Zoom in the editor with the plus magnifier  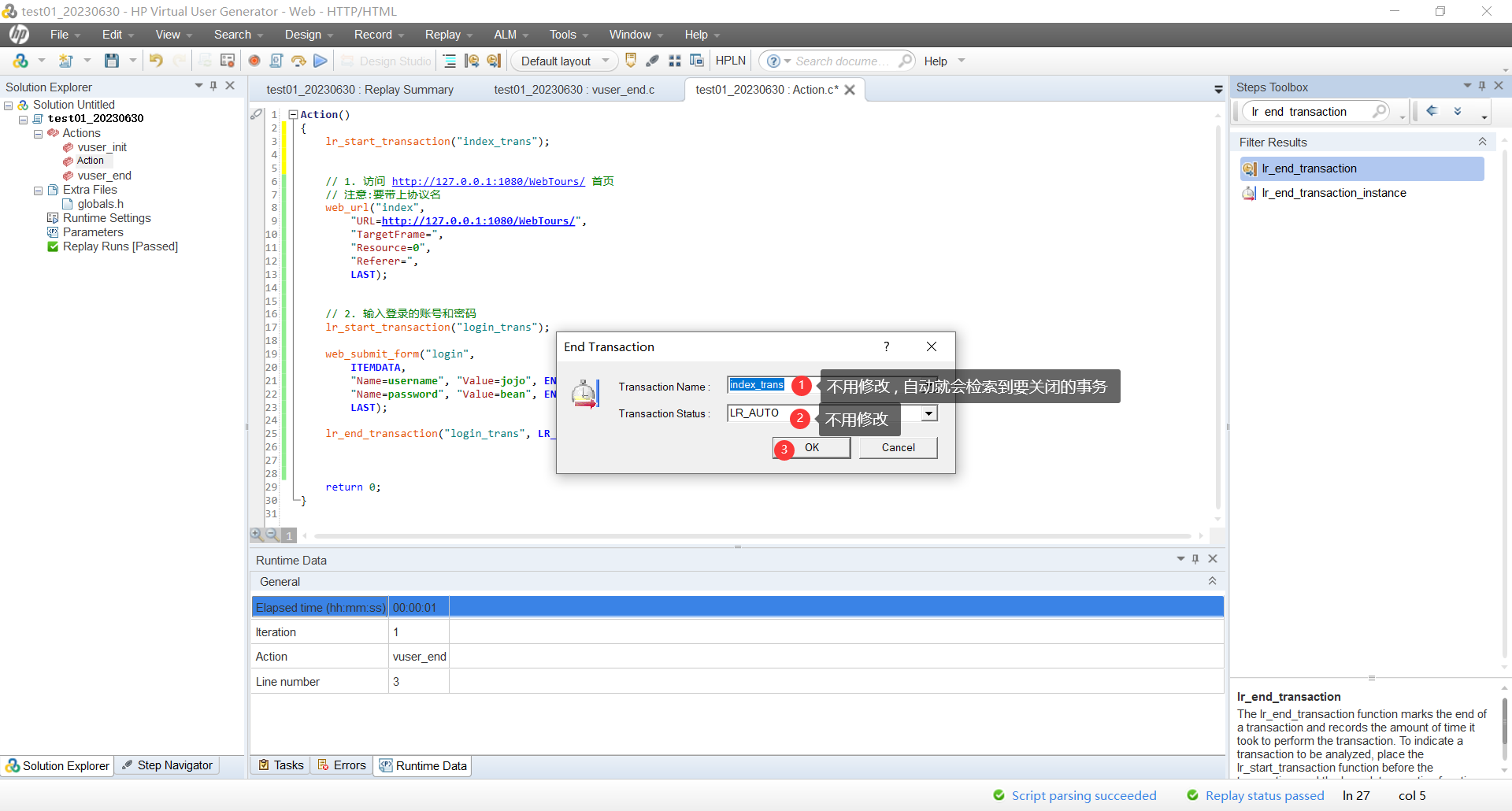tap(257, 535)
